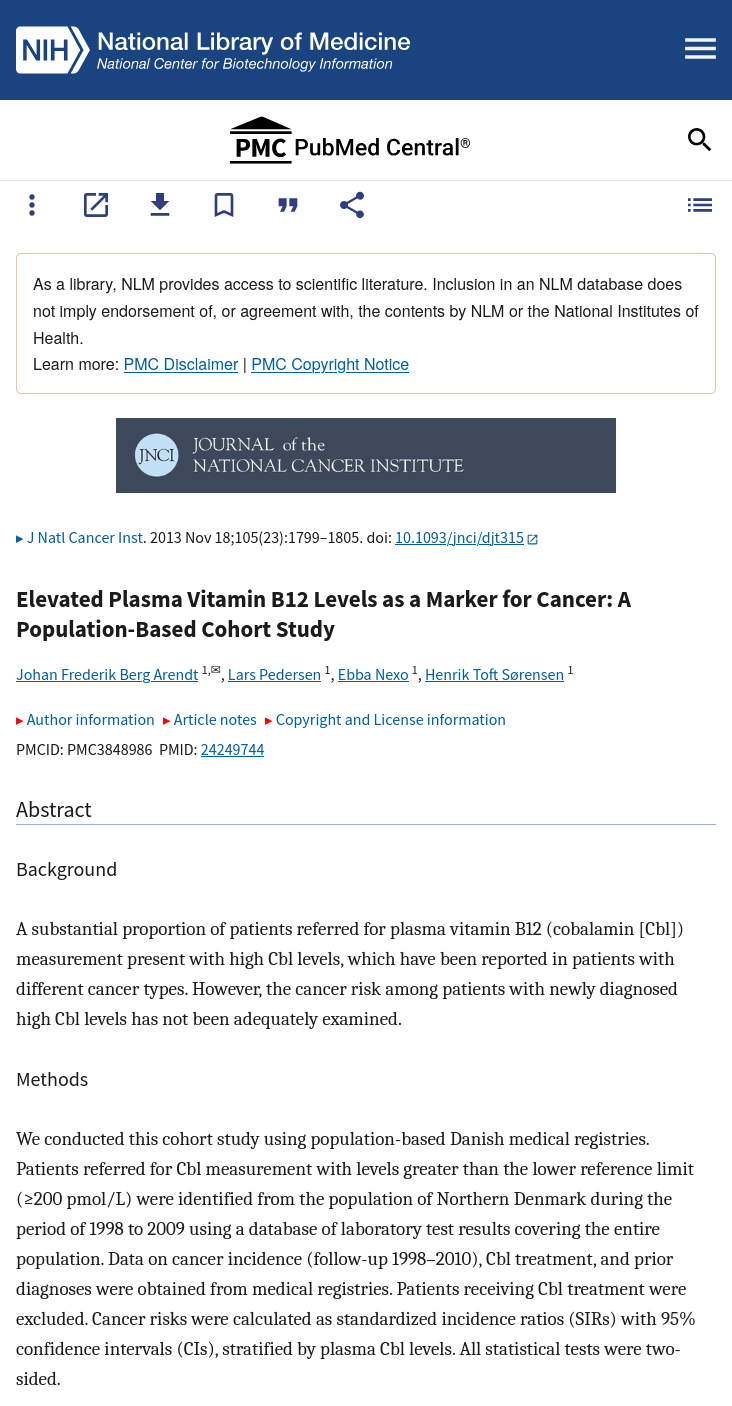Expand Author information section
Screen dimensions: 732x1406
pyautogui.click(x=85, y=720)
